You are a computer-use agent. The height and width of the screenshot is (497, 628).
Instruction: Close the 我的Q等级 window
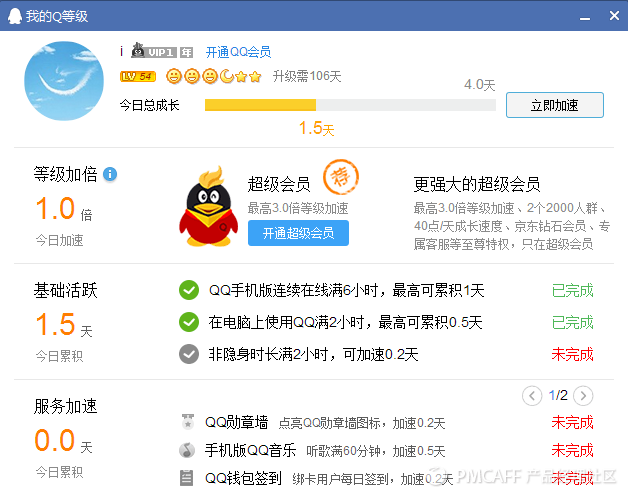point(614,16)
